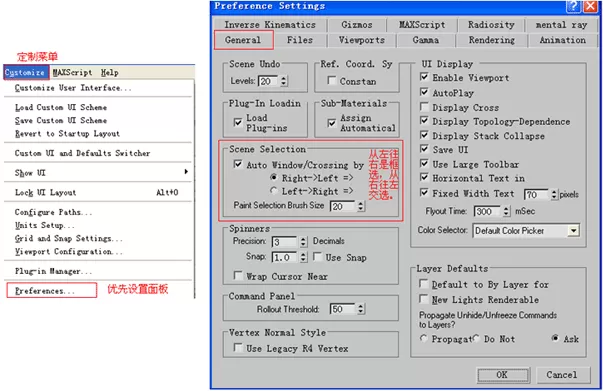The height and width of the screenshot is (391, 603).
Task: Switch to the Radiosity tab
Action: pyautogui.click(x=491, y=25)
